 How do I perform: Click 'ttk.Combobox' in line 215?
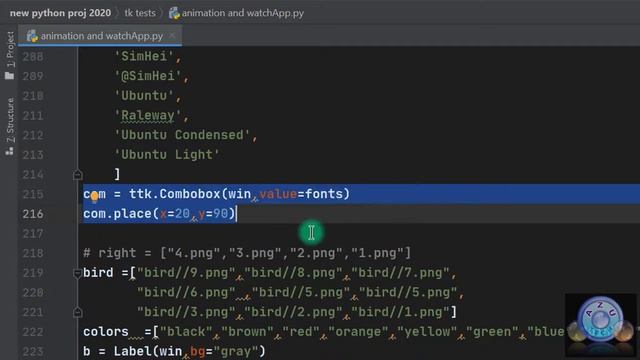pos(175,194)
